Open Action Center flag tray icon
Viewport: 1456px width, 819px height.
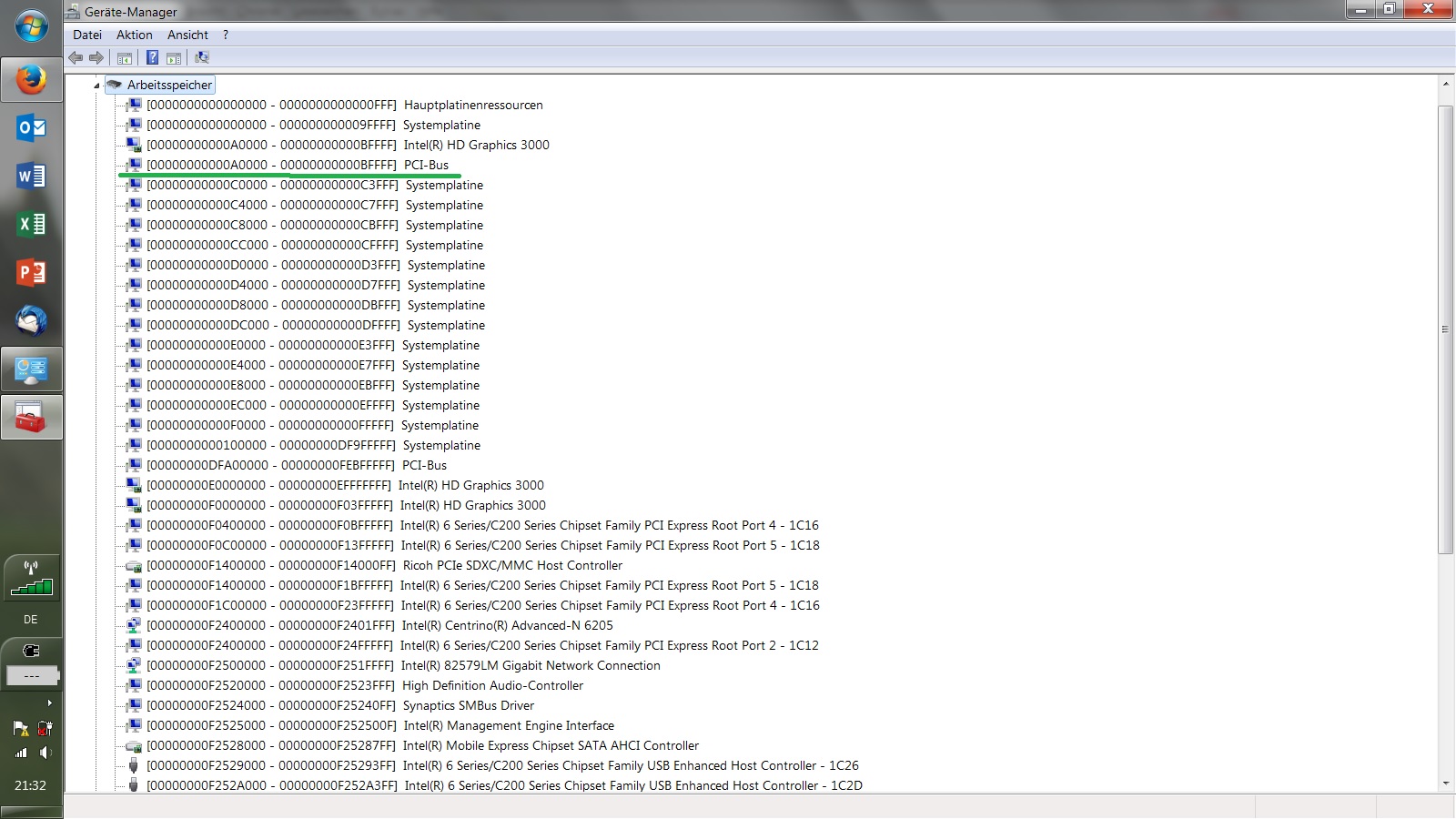[x=20, y=728]
